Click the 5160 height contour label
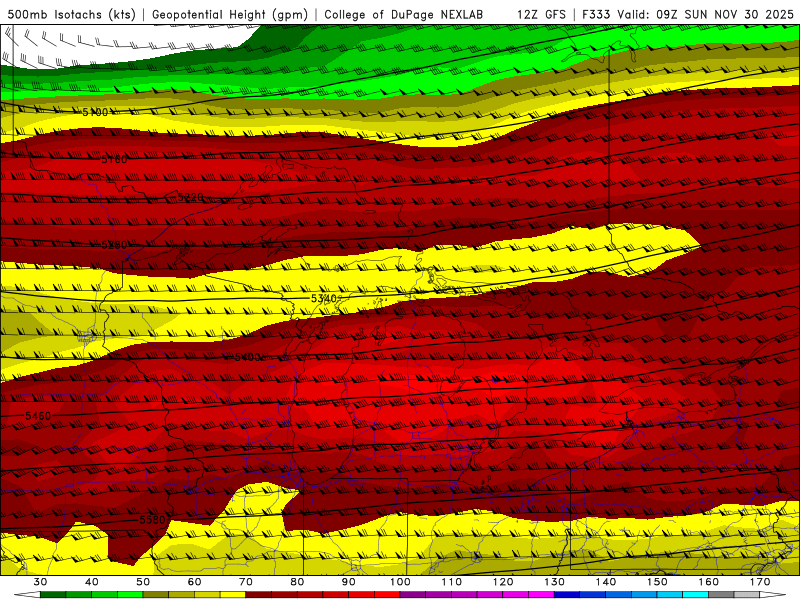 point(114,160)
